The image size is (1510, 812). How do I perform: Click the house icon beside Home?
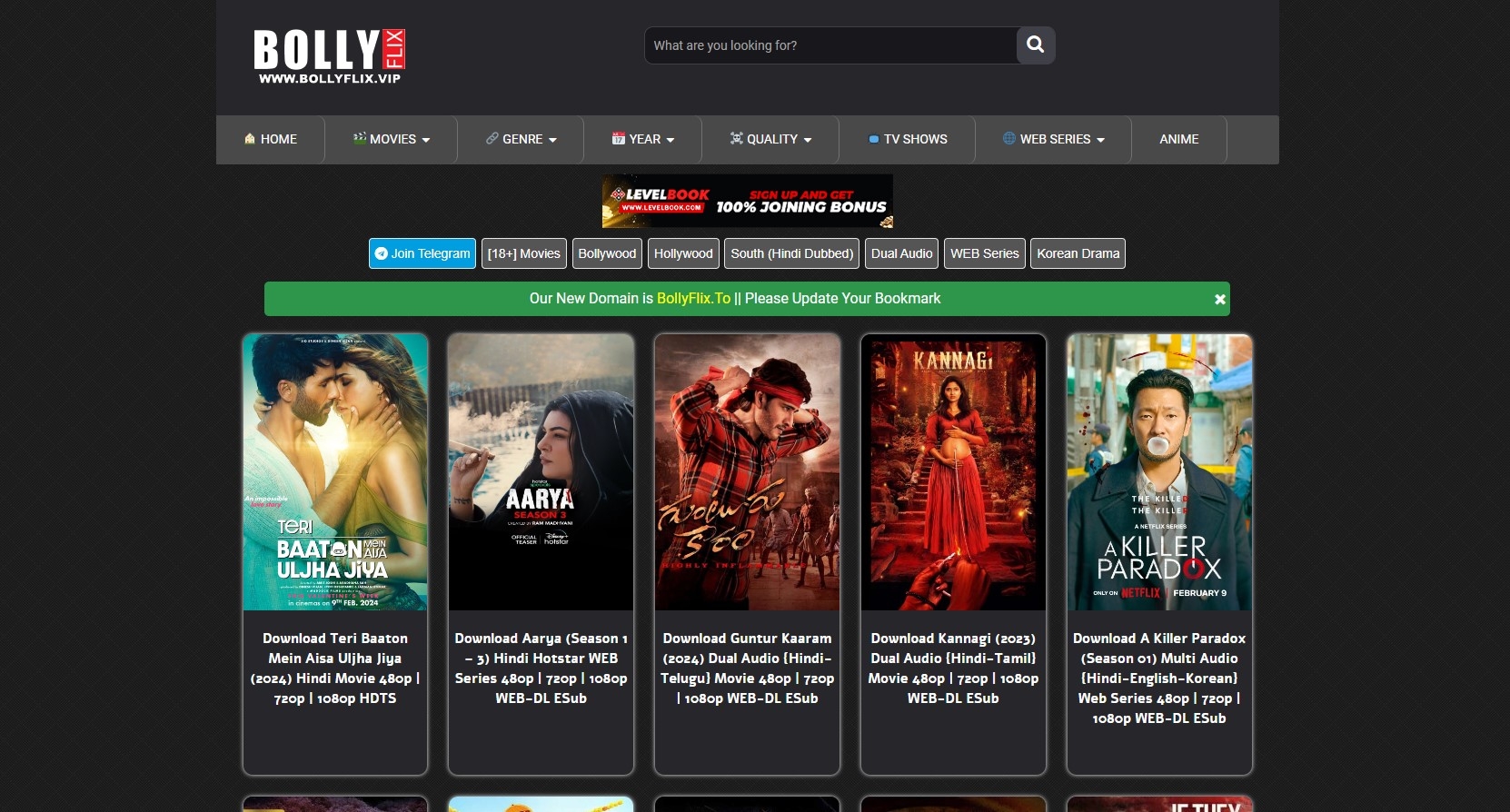click(x=250, y=139)
